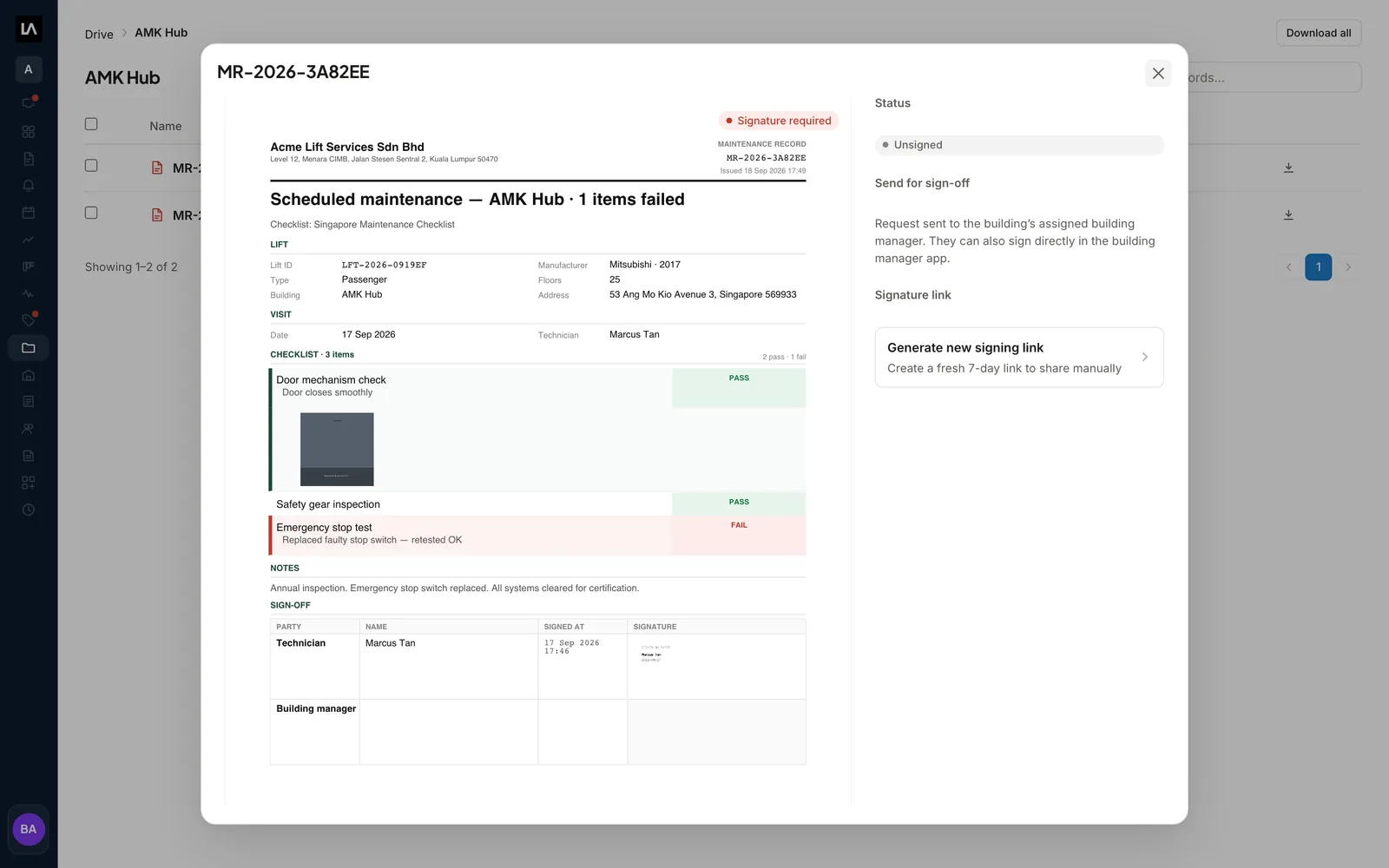Click the Name column header
The width and height of the screenshot is (1389, 868).
click(166, 126)
